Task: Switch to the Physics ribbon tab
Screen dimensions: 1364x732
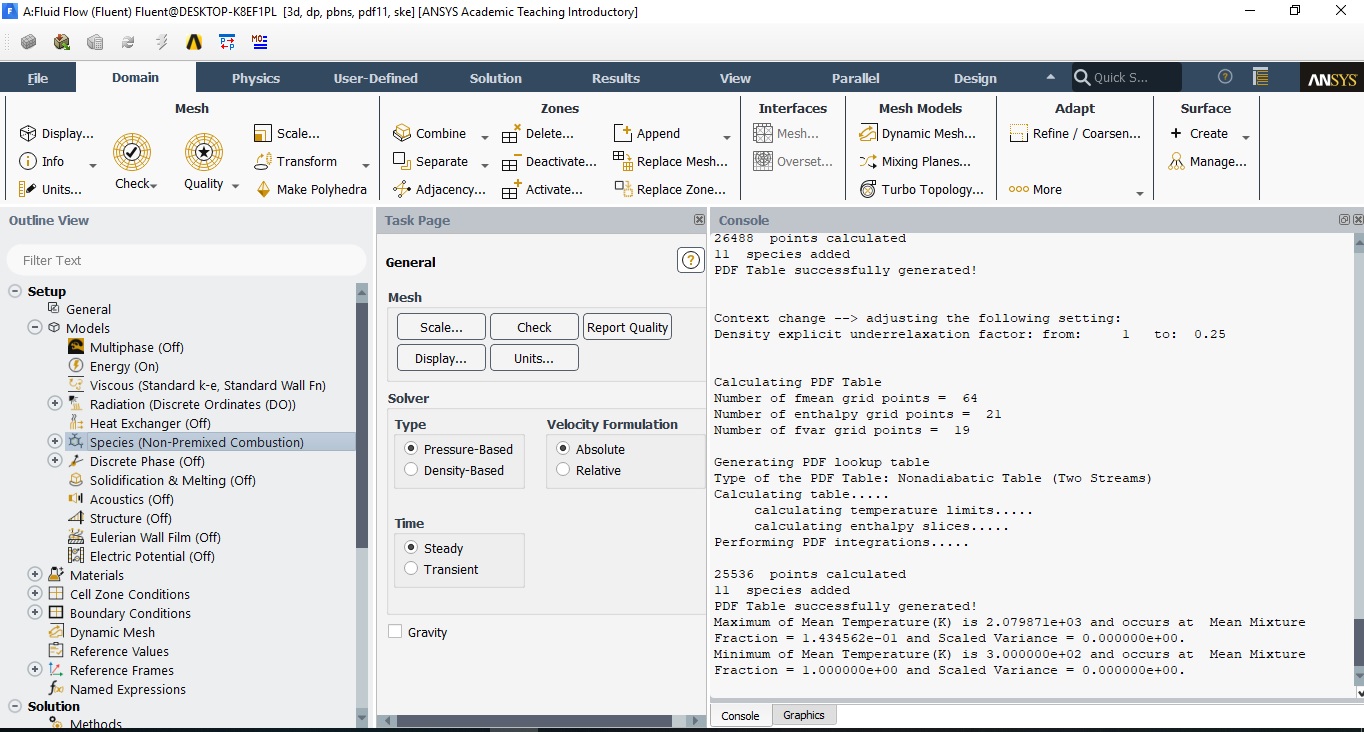Action: click(256, 78)
